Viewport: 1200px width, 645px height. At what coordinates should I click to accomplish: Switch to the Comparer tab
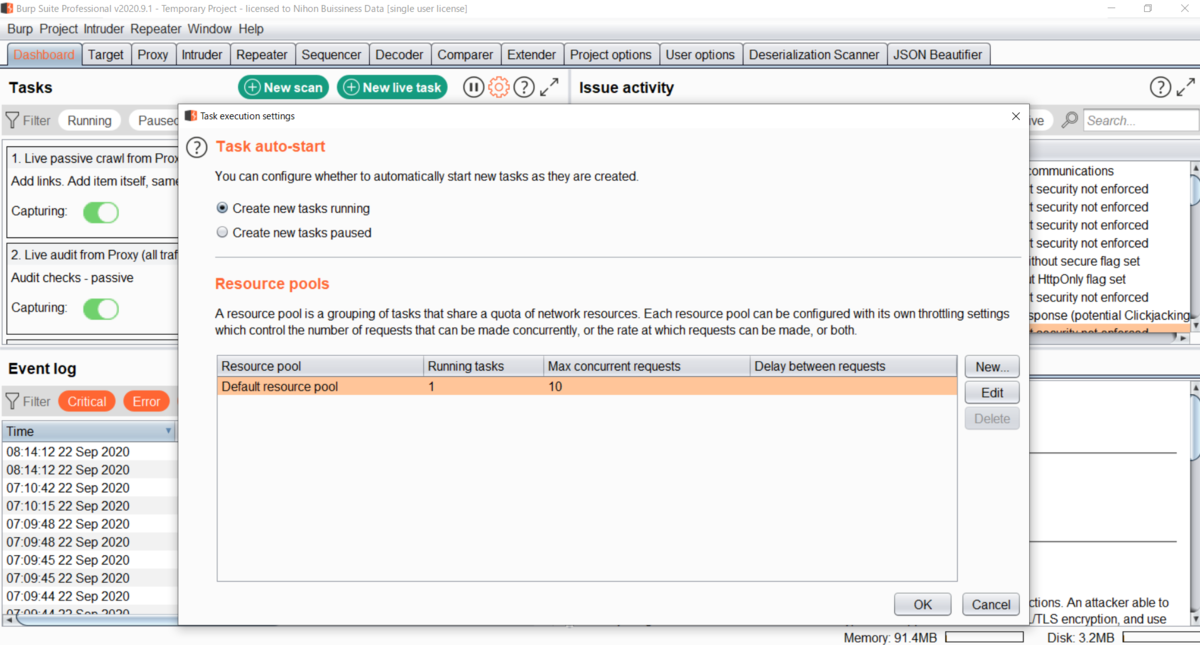click(465, 55)
